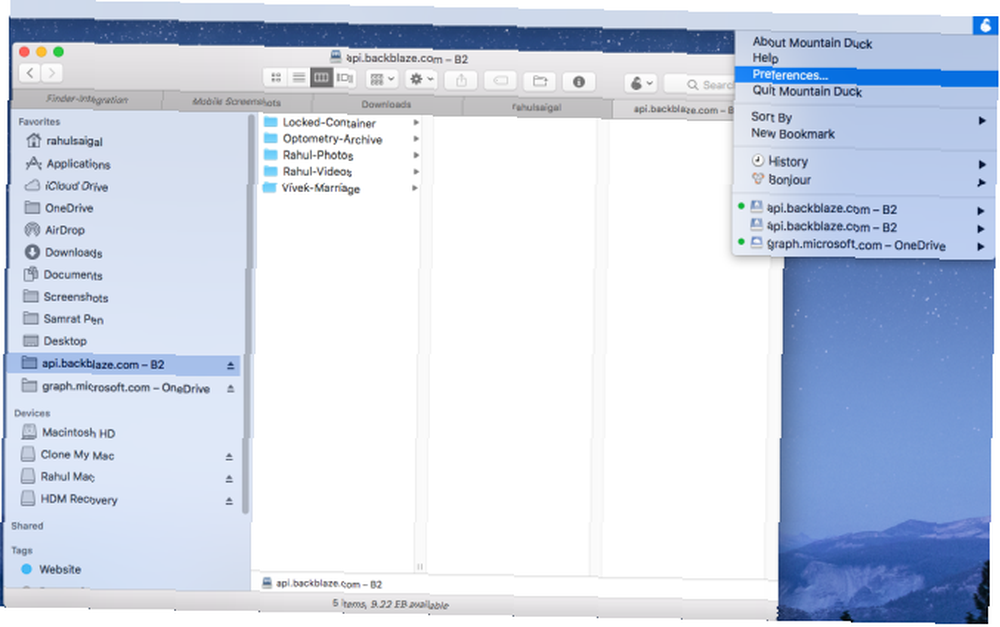The height and width of the screenshot is (627, 1000).
Task: Go forward with the Finder forward arrow
Action: coord(52,73)
